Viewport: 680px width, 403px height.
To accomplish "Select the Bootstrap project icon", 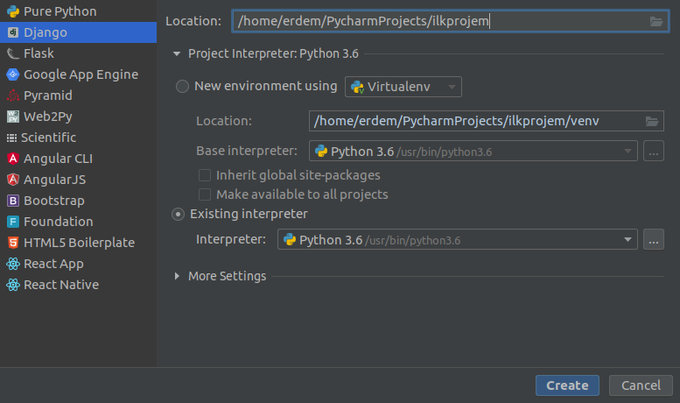I will 13,200.
